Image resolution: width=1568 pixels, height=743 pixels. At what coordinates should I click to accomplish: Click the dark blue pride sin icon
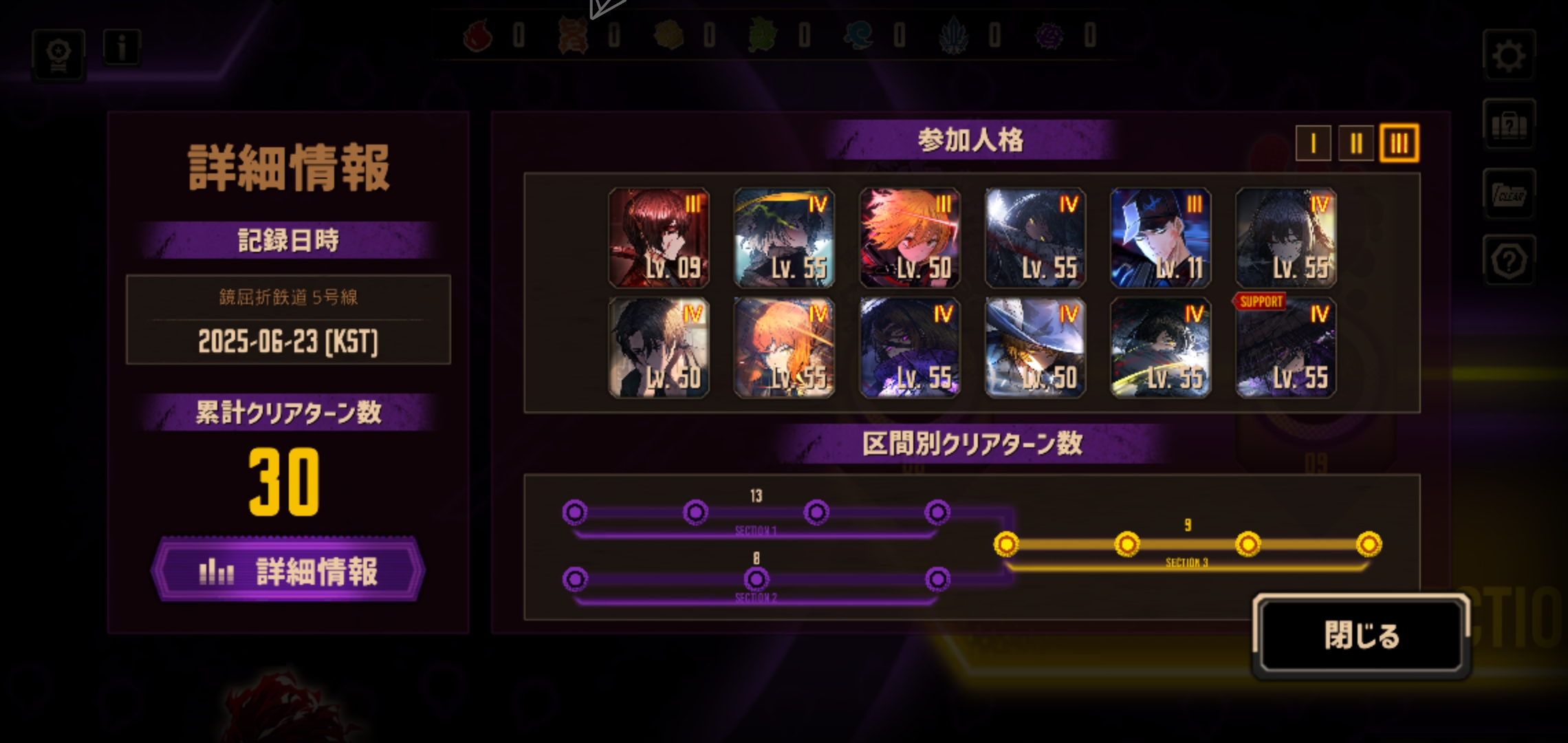pyautogui.click(x=952, y=35)
